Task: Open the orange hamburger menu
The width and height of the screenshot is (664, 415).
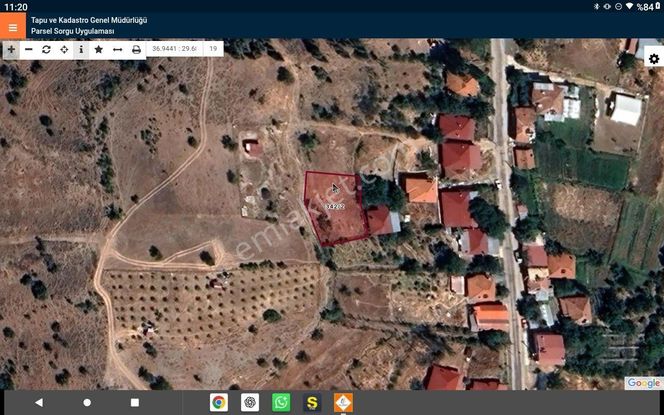Action: 13,26
